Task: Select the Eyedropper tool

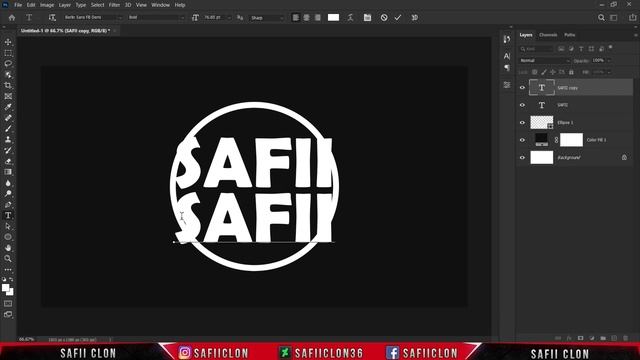Action: coord(8,107)
